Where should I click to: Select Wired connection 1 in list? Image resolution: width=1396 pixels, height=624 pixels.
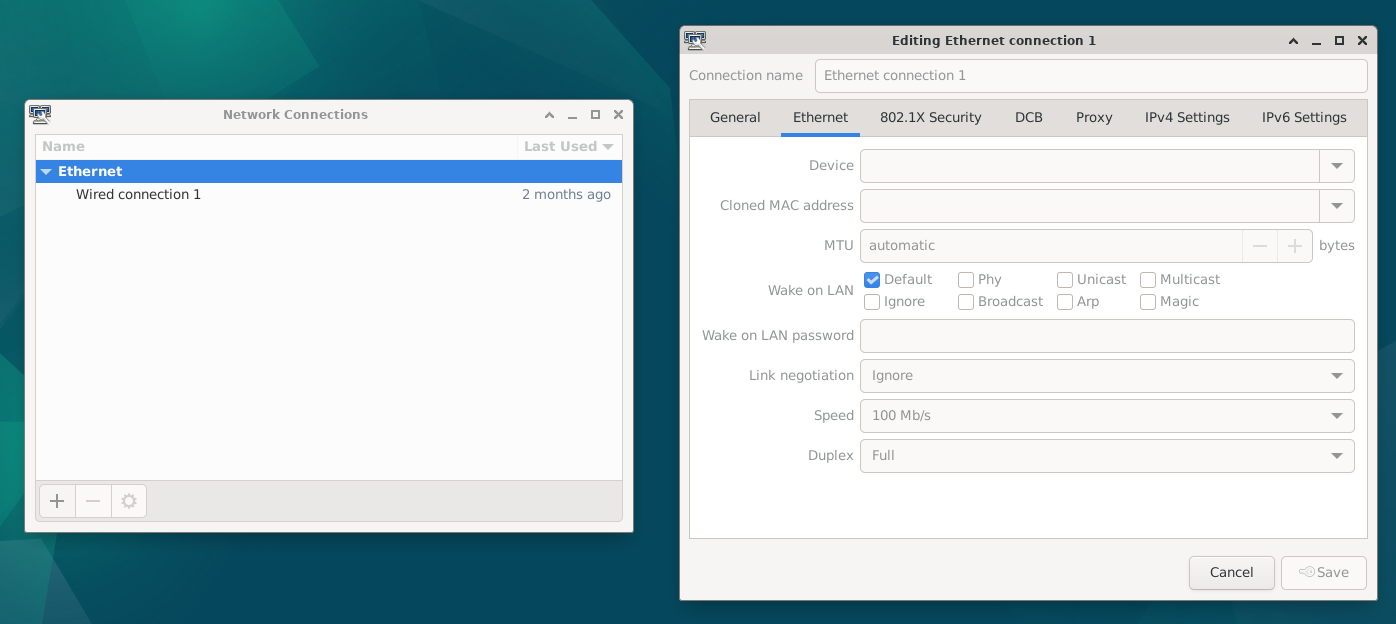coord(138,194)
